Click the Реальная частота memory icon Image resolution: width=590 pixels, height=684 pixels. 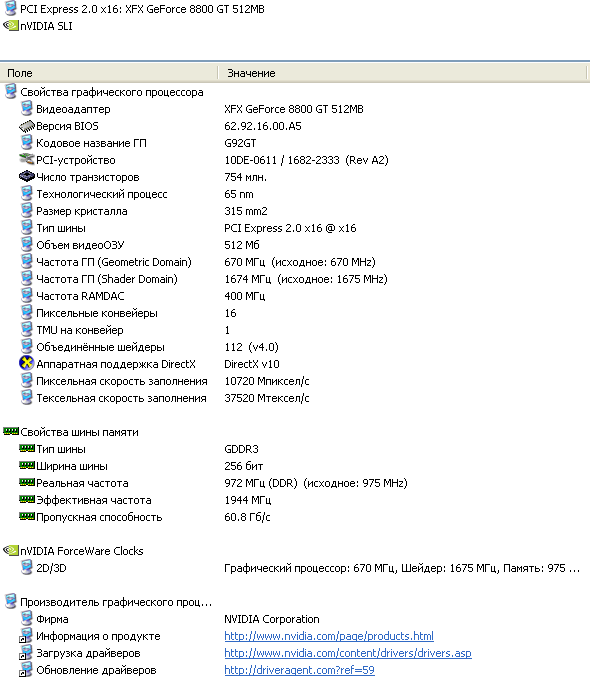click(x=27, y=482)
